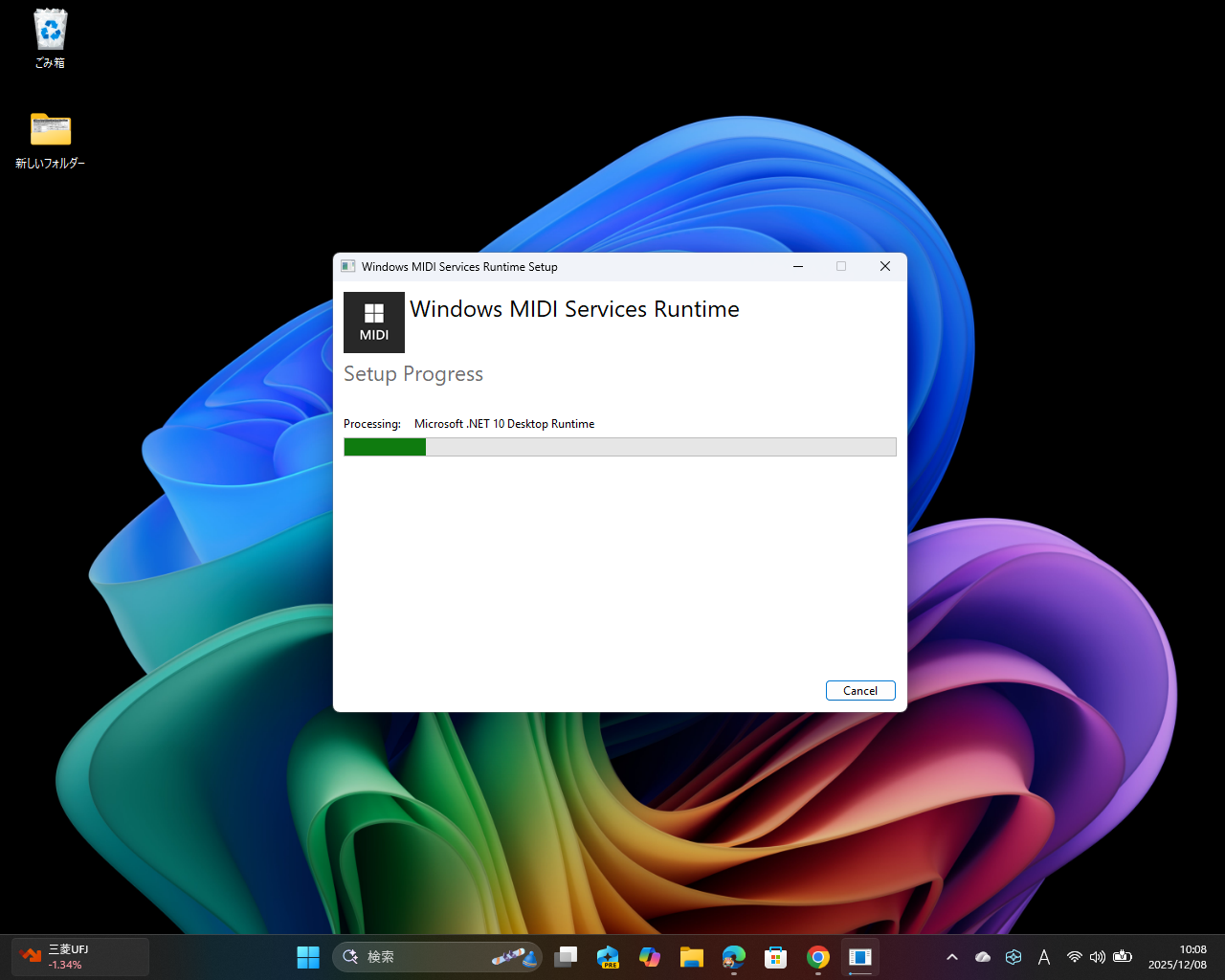Open File Explorer from the taskbar
The width and height of the screenshot is (1225, 980).
coord(692,957)
